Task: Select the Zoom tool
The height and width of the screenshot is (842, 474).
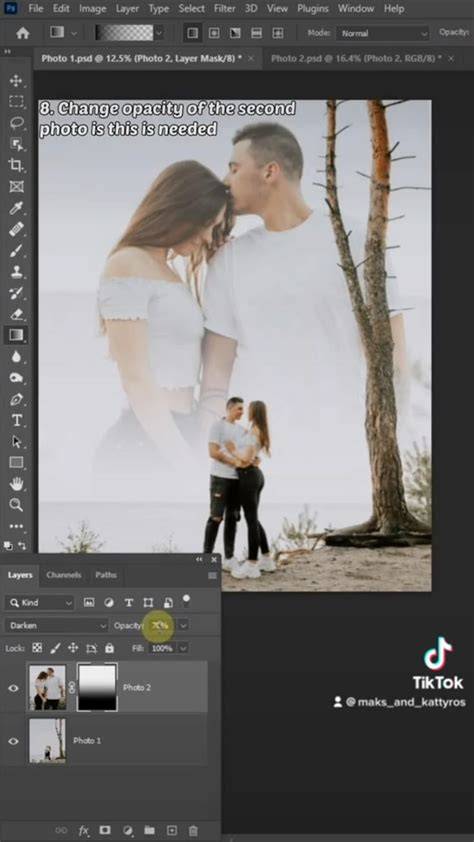Action: pyautogui.click(x=16, y=505)
